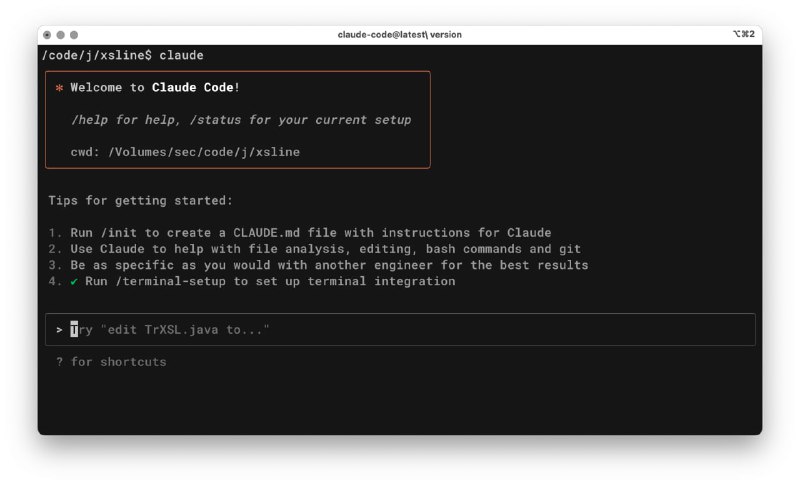Click the orange asterisk Claude logo

(59, 88)
